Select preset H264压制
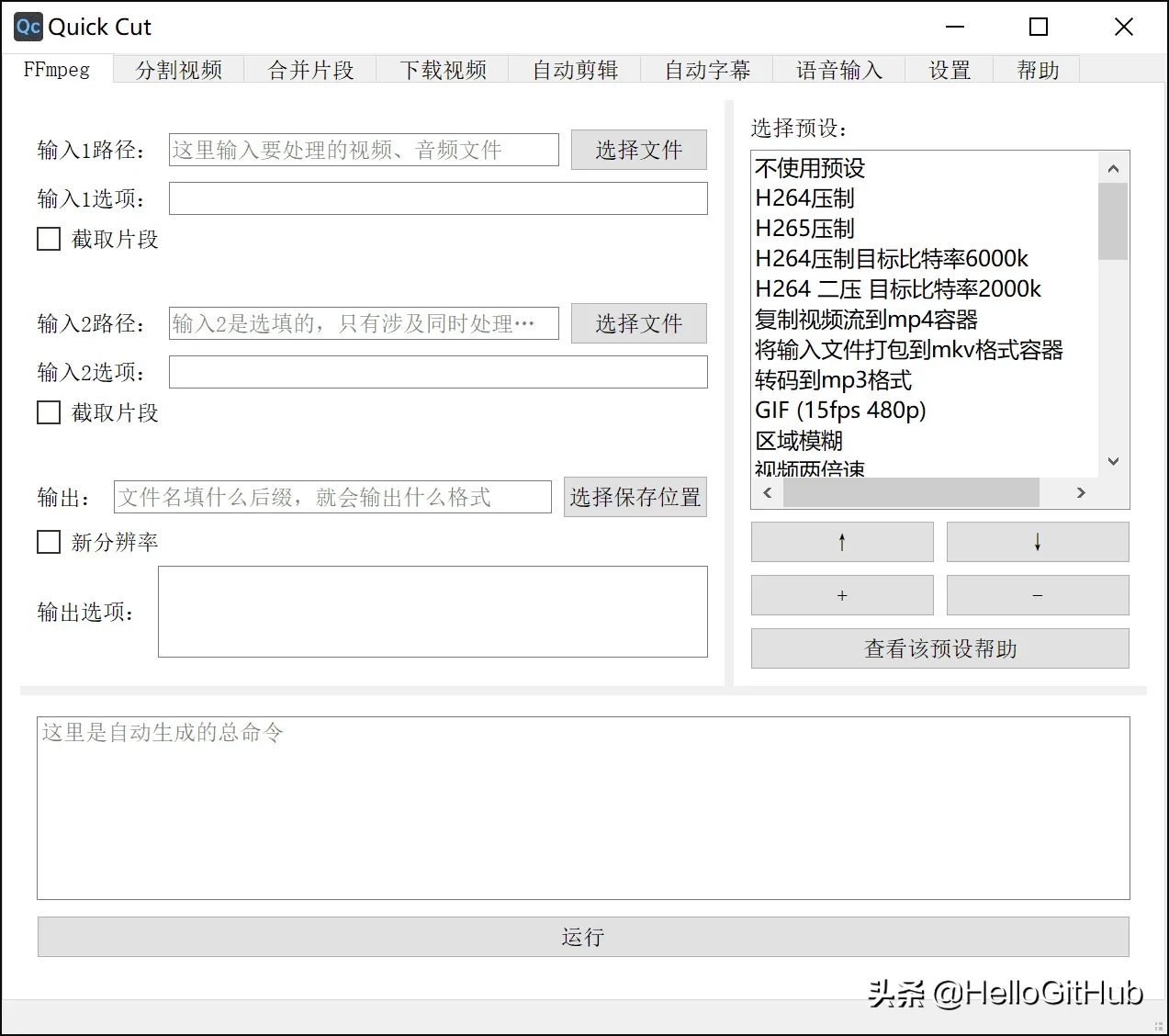 pos(925,198)
